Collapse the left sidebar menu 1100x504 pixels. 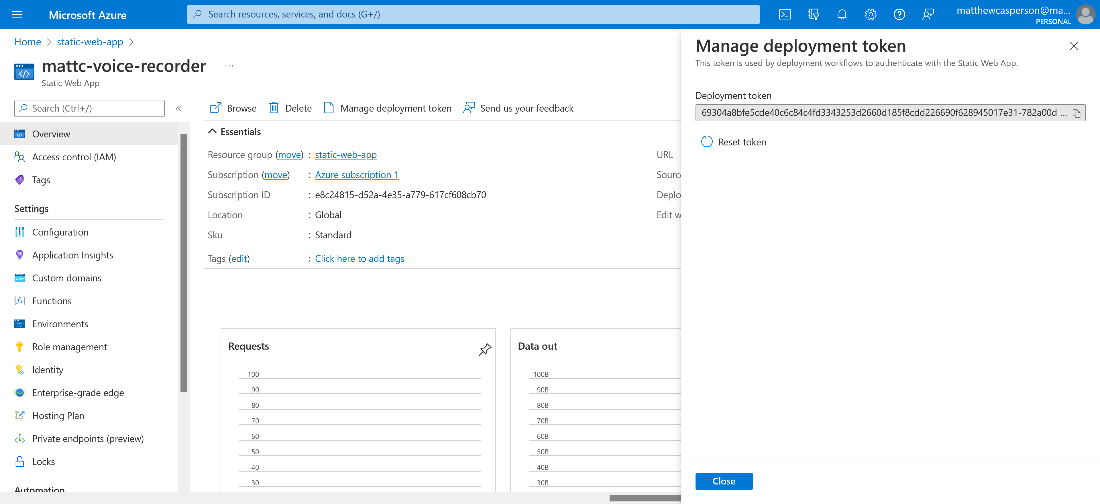[x=178, y=109]
